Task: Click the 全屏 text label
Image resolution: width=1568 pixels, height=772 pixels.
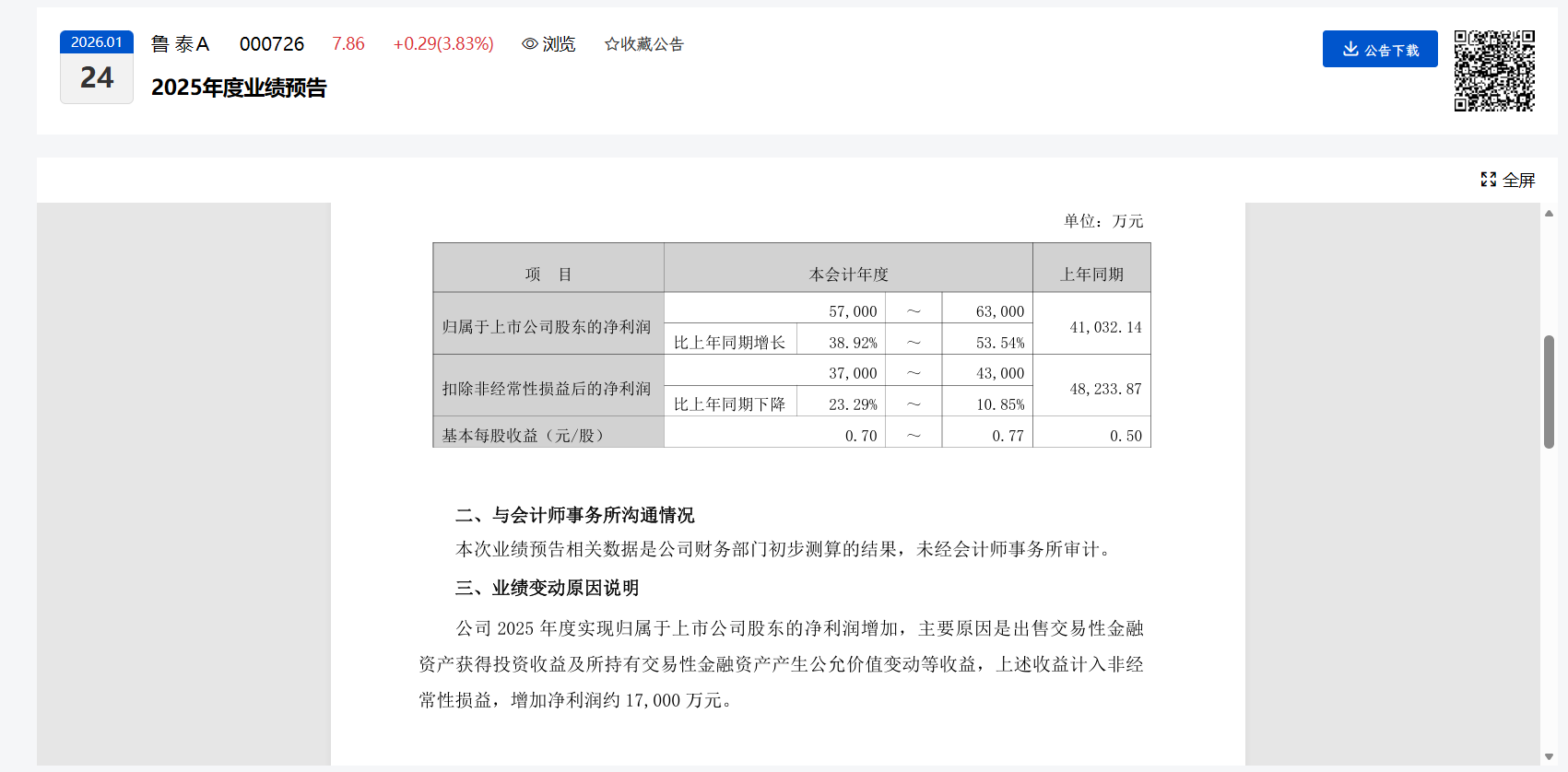Action: [1518, 181]
